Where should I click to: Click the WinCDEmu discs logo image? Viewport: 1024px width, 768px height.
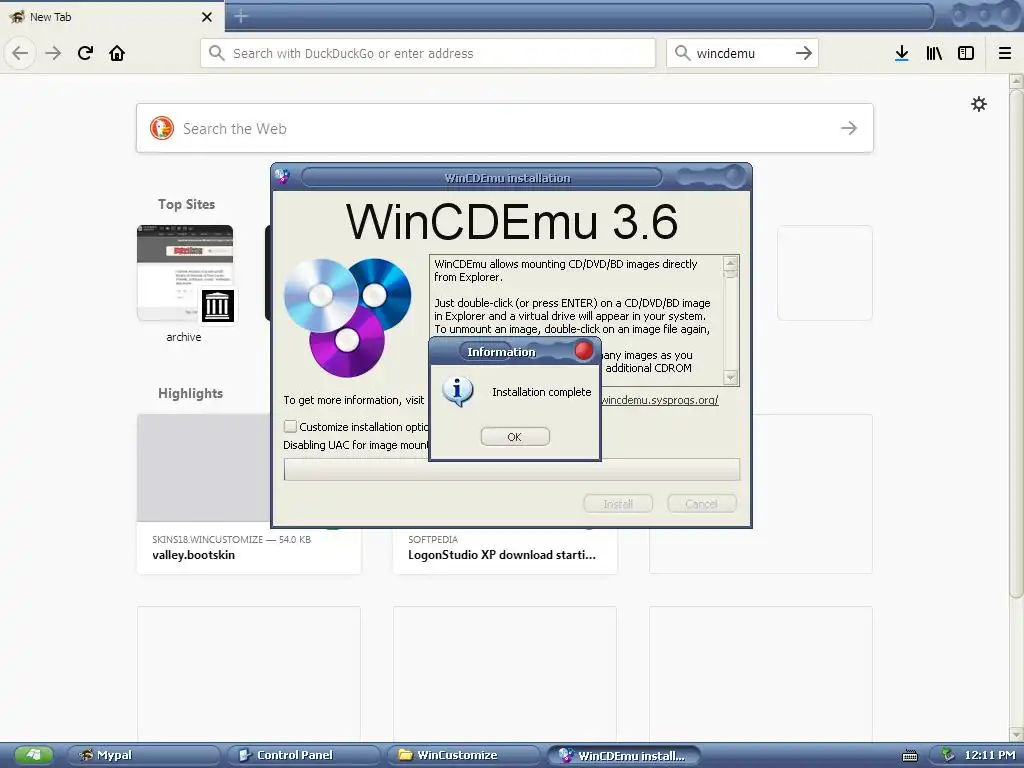(347, 317)
